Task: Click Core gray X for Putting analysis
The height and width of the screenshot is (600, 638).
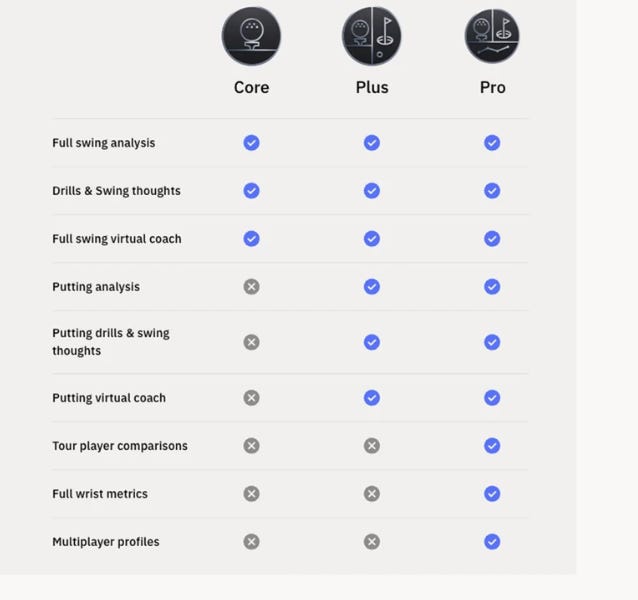Action: click(x=251, y=287)
